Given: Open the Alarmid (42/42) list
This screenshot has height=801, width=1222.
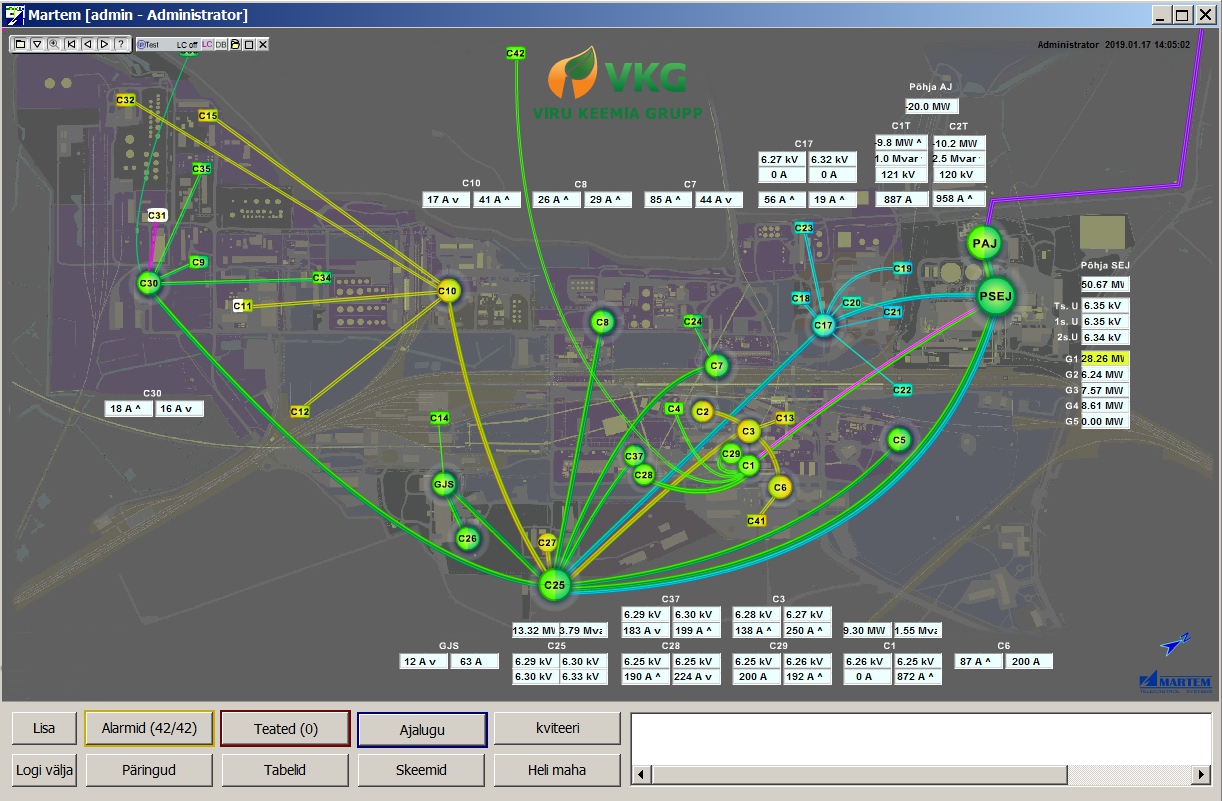Looking at the screenshot, I should pyautogui.click(x=150, y=729).
